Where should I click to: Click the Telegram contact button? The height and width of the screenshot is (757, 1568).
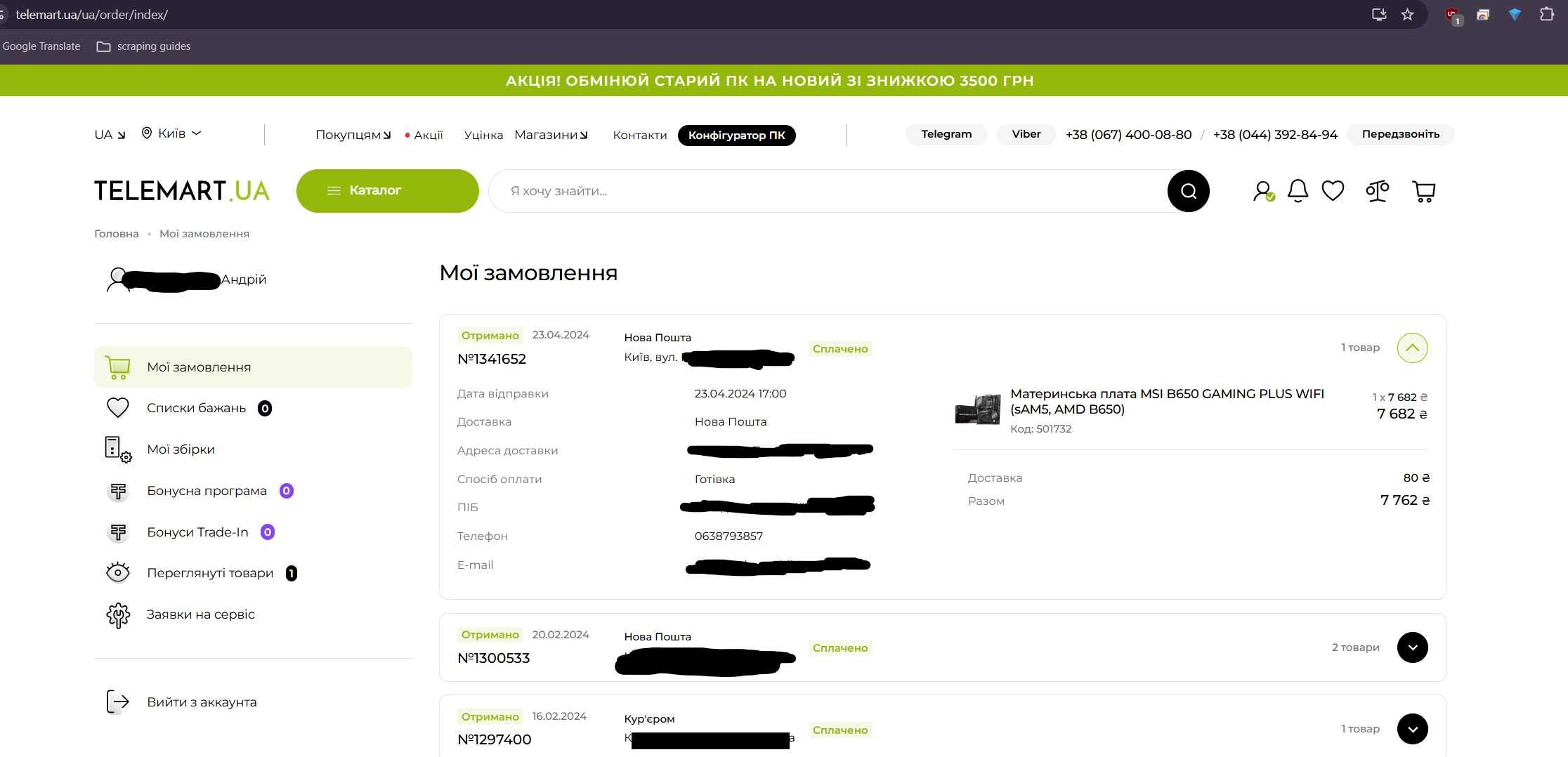pos(946,134)
